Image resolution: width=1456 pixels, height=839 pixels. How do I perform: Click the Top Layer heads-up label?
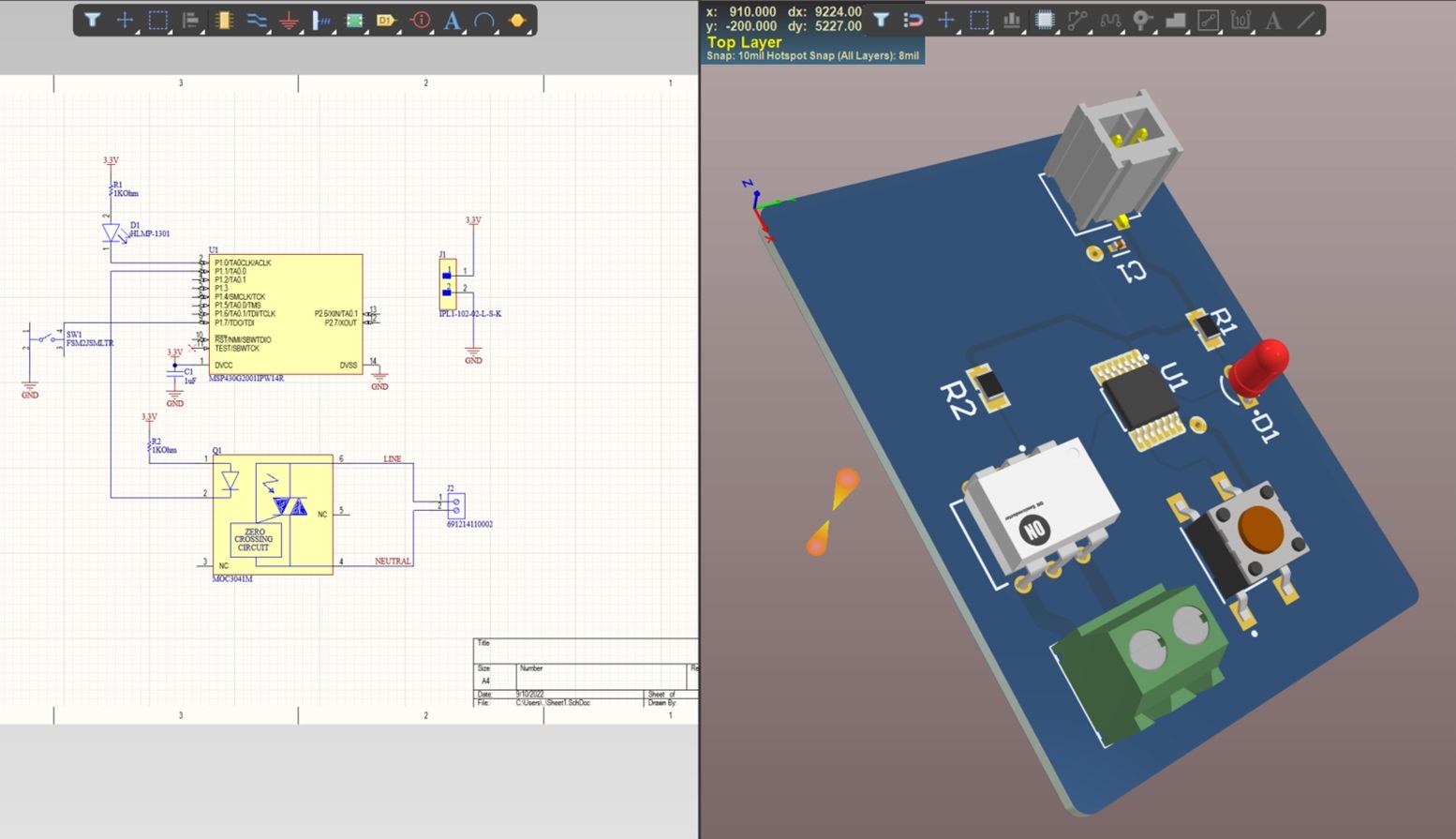click(x=744, y=42)
